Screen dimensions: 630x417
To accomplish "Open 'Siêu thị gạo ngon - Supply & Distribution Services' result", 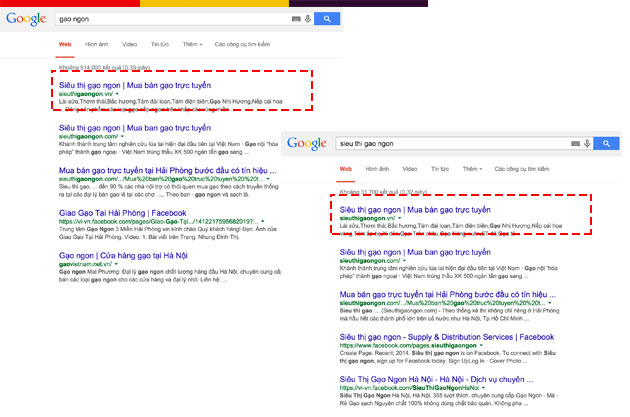I will tap(447, 337).
